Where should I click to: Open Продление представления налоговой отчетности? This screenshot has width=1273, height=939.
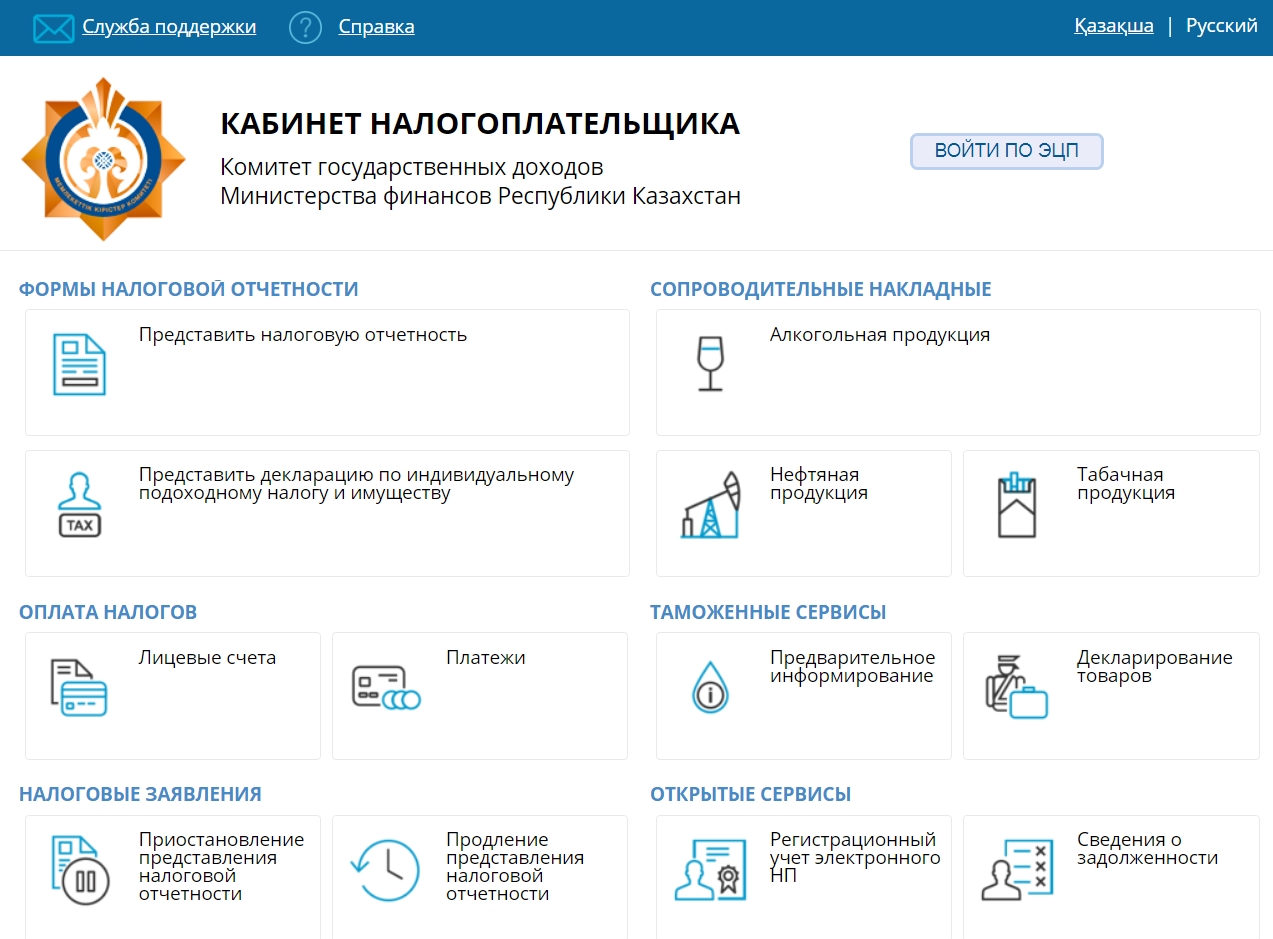[515, 867]
